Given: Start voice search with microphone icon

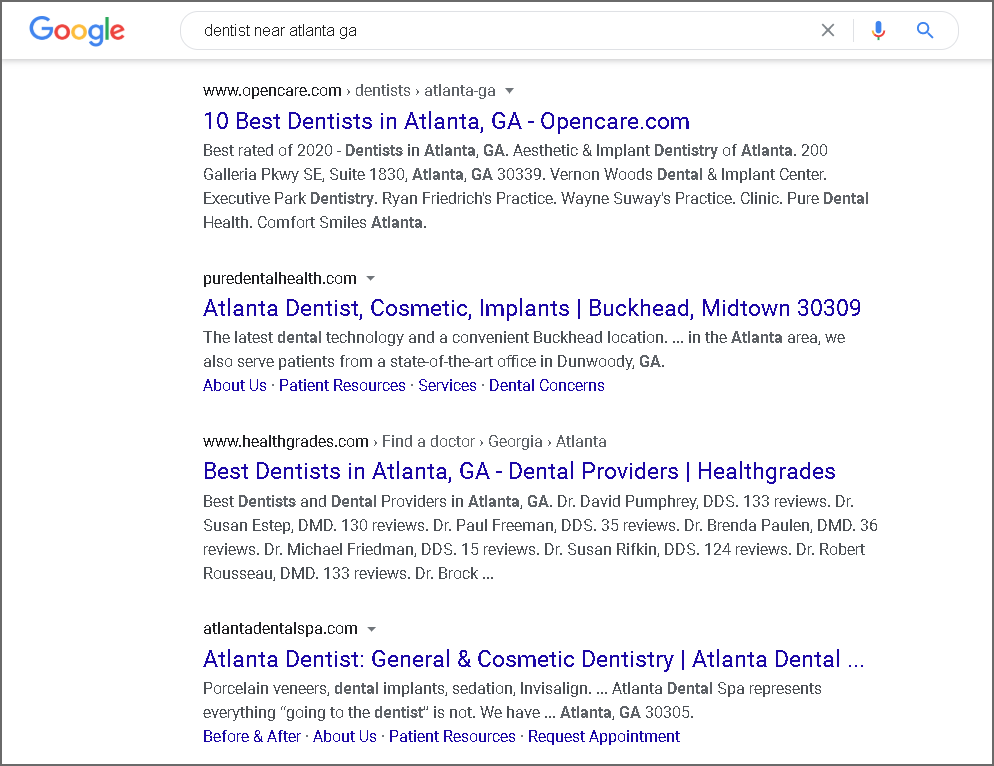Looking at the screenshot, I should pos(878,31).
